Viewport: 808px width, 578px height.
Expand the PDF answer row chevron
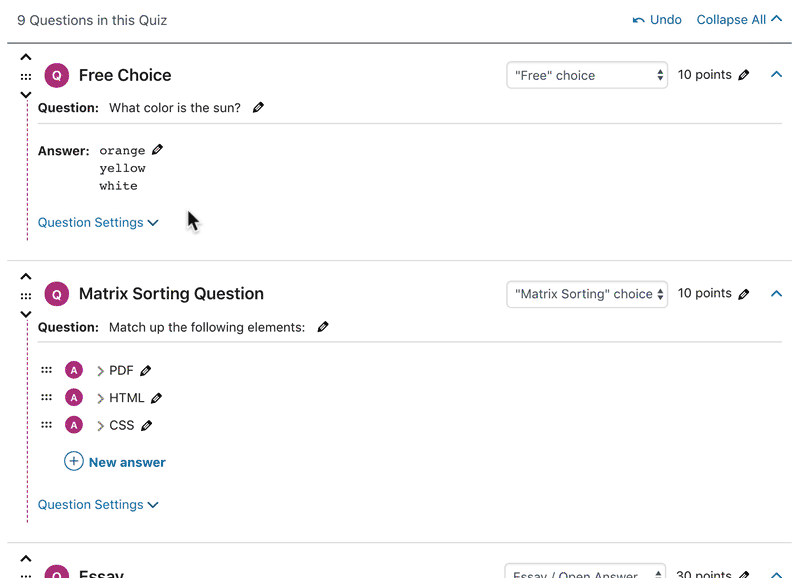click(101, 371)
